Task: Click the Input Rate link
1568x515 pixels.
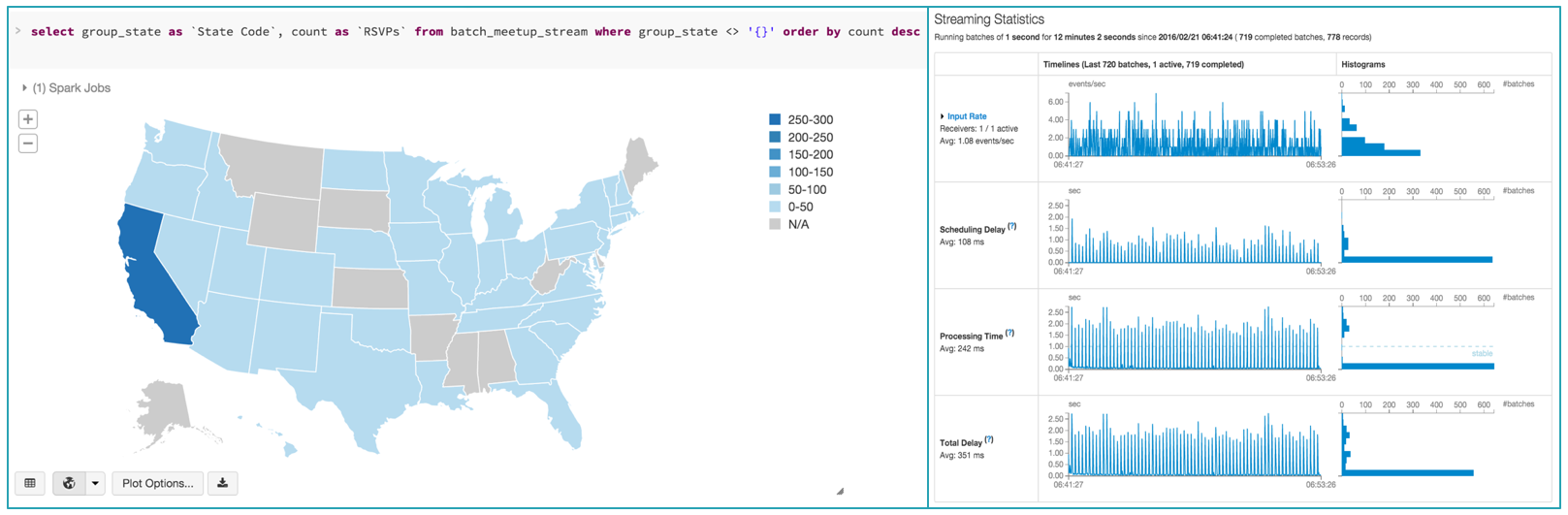Action: point(967,116)
